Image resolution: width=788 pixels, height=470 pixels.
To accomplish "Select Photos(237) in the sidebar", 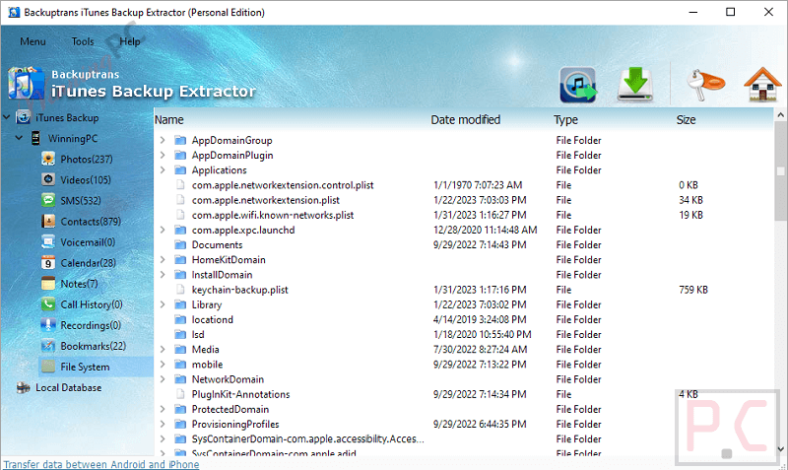I will (x=86, y=159).
